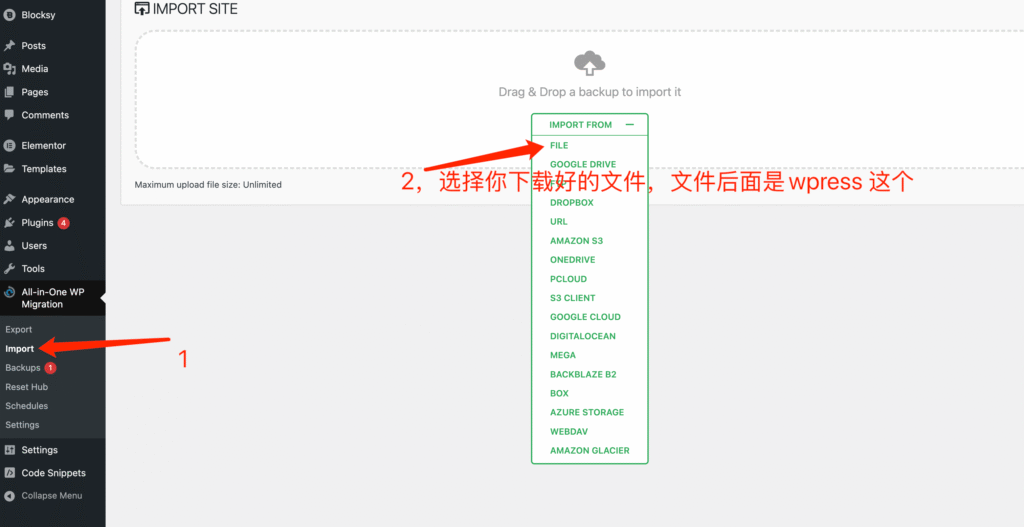Choose GOOGLE CLOUD import source

pyautogui.click(x=585, y=317)
